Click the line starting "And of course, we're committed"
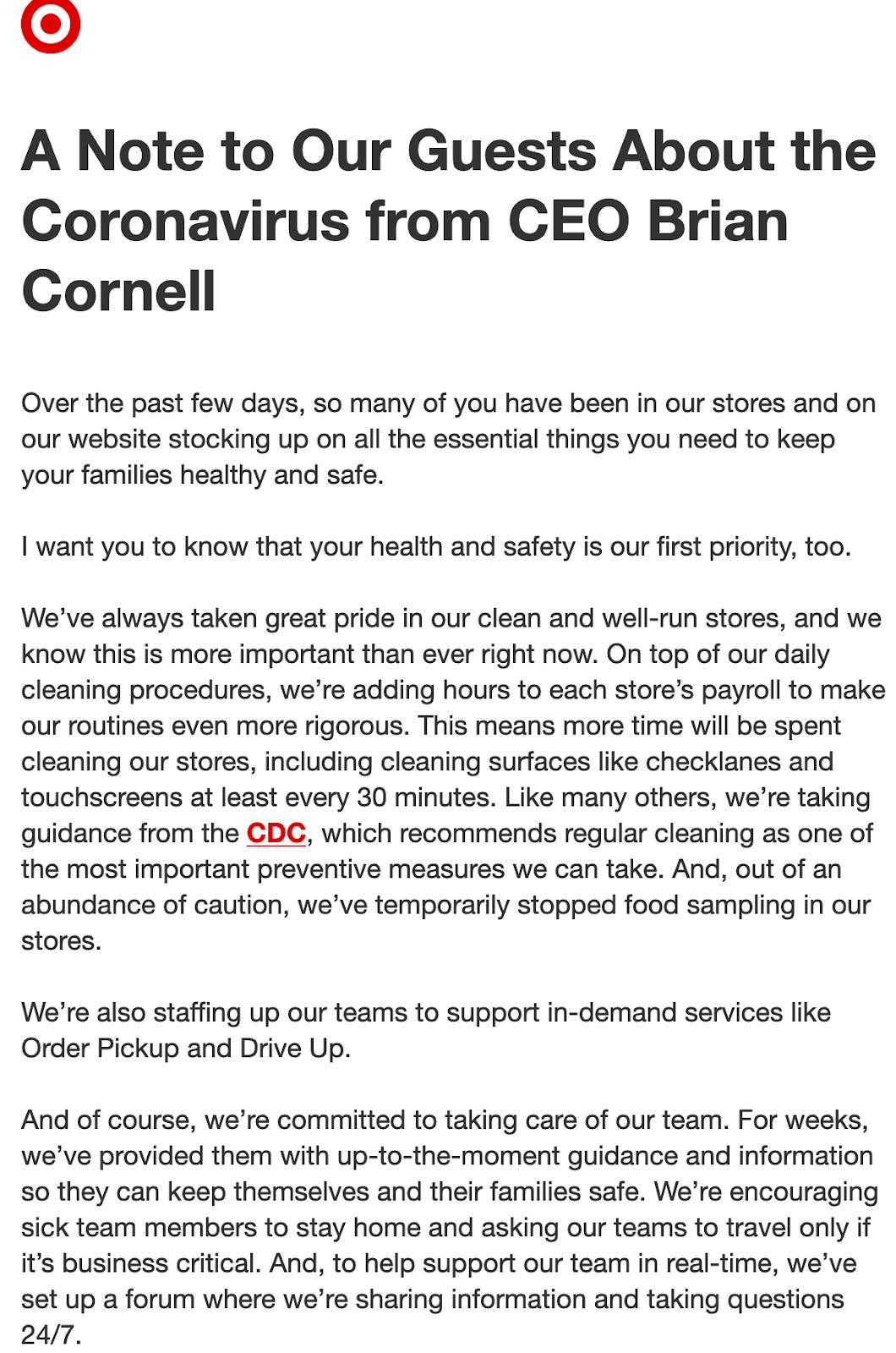896x1353 pixels. (445, 1120)
